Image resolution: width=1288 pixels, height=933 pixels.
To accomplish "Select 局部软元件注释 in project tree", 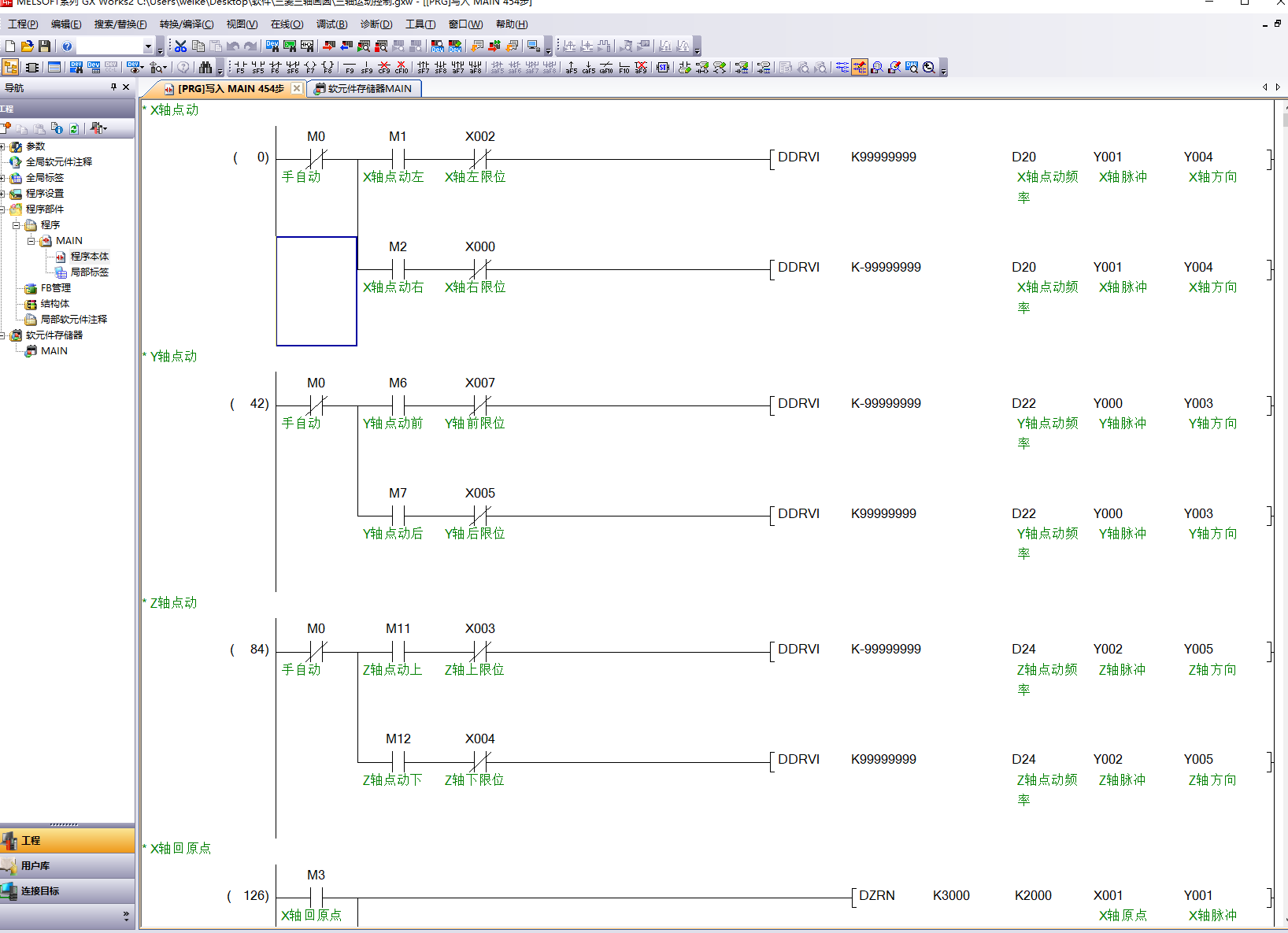I will point(74,320).
